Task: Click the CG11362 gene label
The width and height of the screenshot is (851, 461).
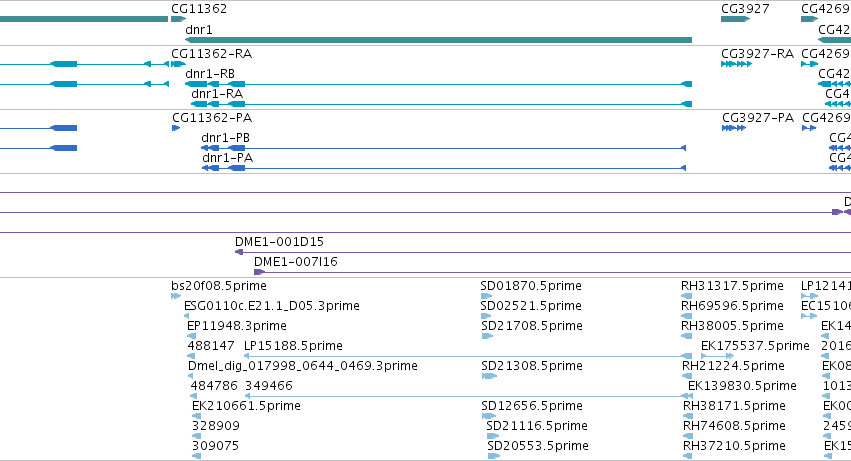Action: (x=199, y=9)
